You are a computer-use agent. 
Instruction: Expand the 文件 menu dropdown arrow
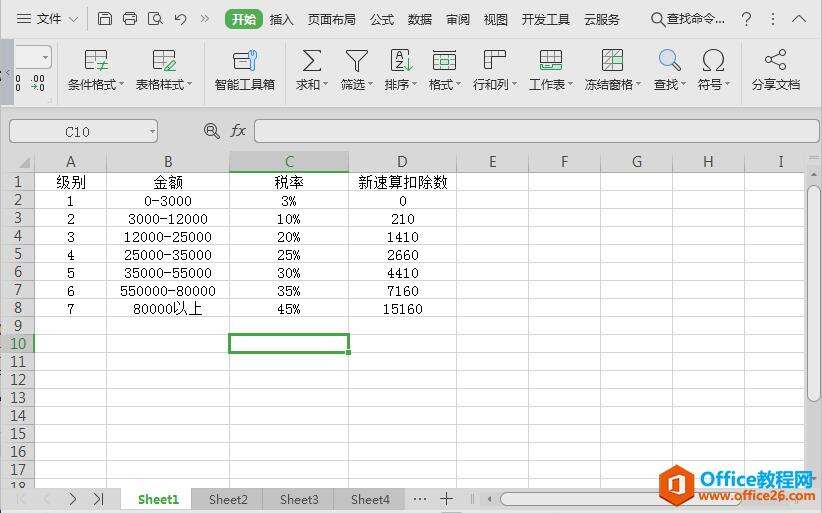click(x=73, y=19)
